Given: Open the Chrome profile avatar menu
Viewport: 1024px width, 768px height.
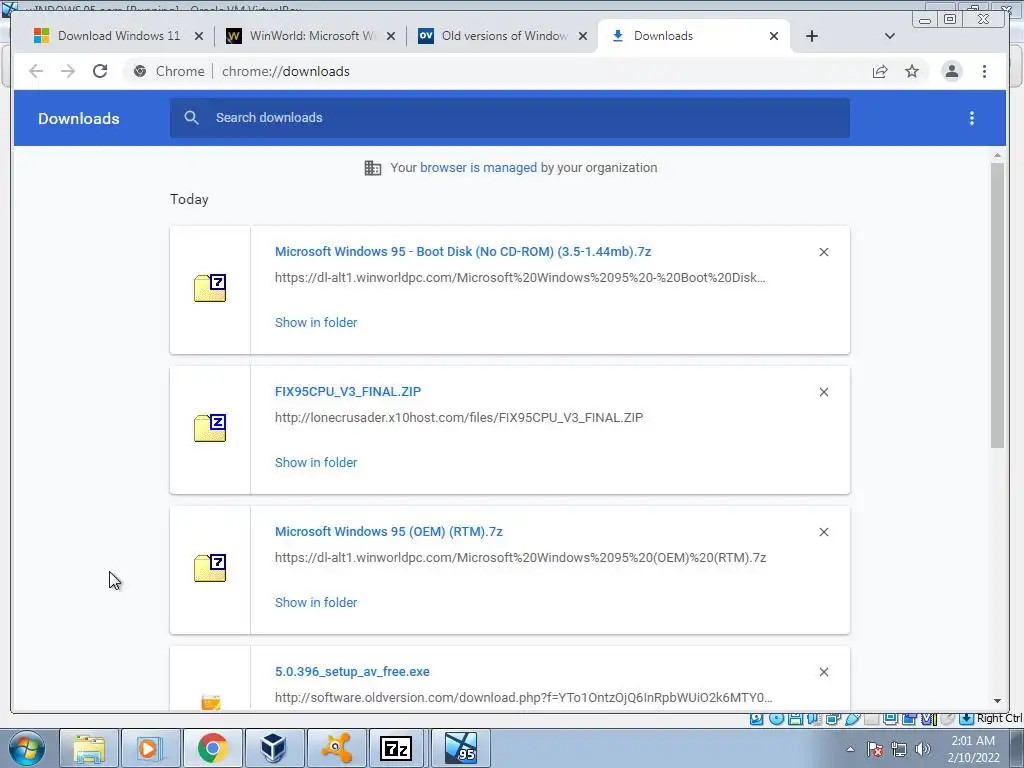Looking at the screenshot, I should click(x=952, y=71).
